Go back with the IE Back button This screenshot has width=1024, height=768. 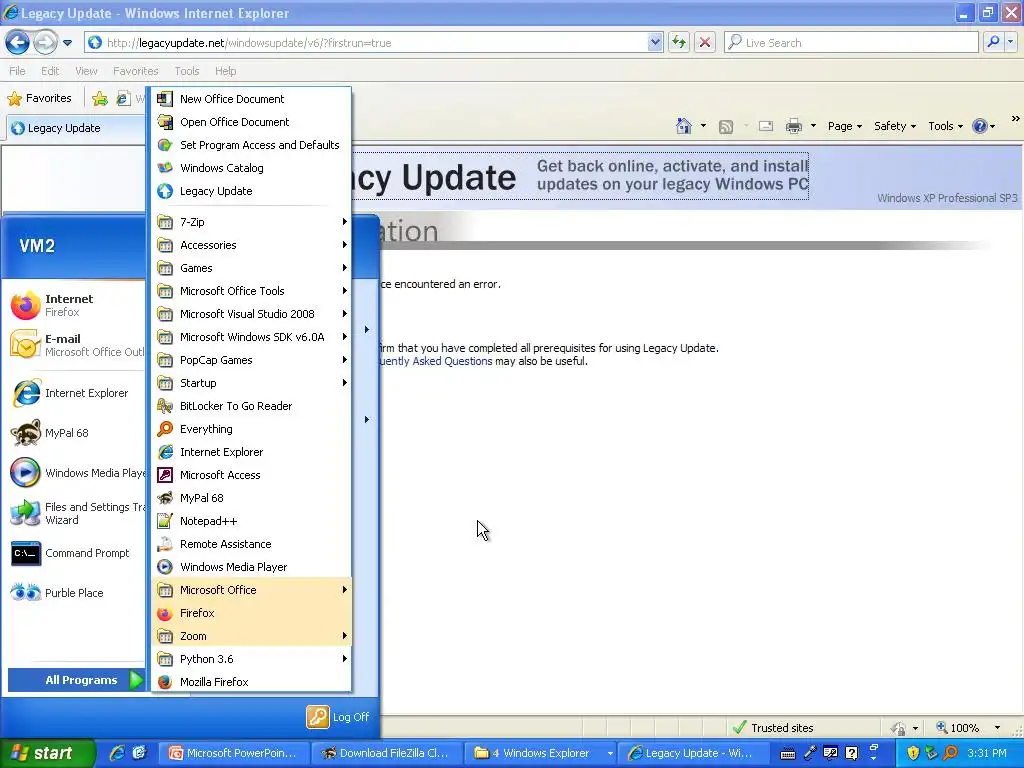click(x=18, y=43)
